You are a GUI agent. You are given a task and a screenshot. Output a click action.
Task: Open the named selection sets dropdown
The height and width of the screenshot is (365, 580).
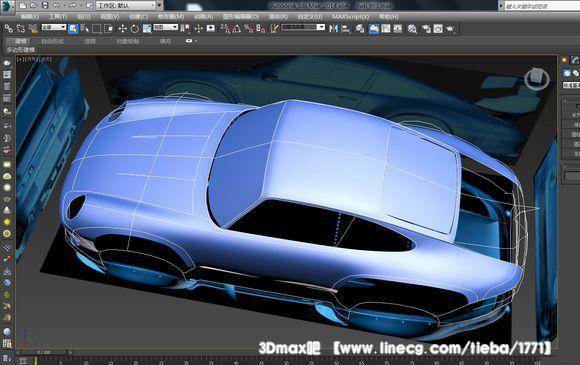pyautogui.click(x=303, y=27)
